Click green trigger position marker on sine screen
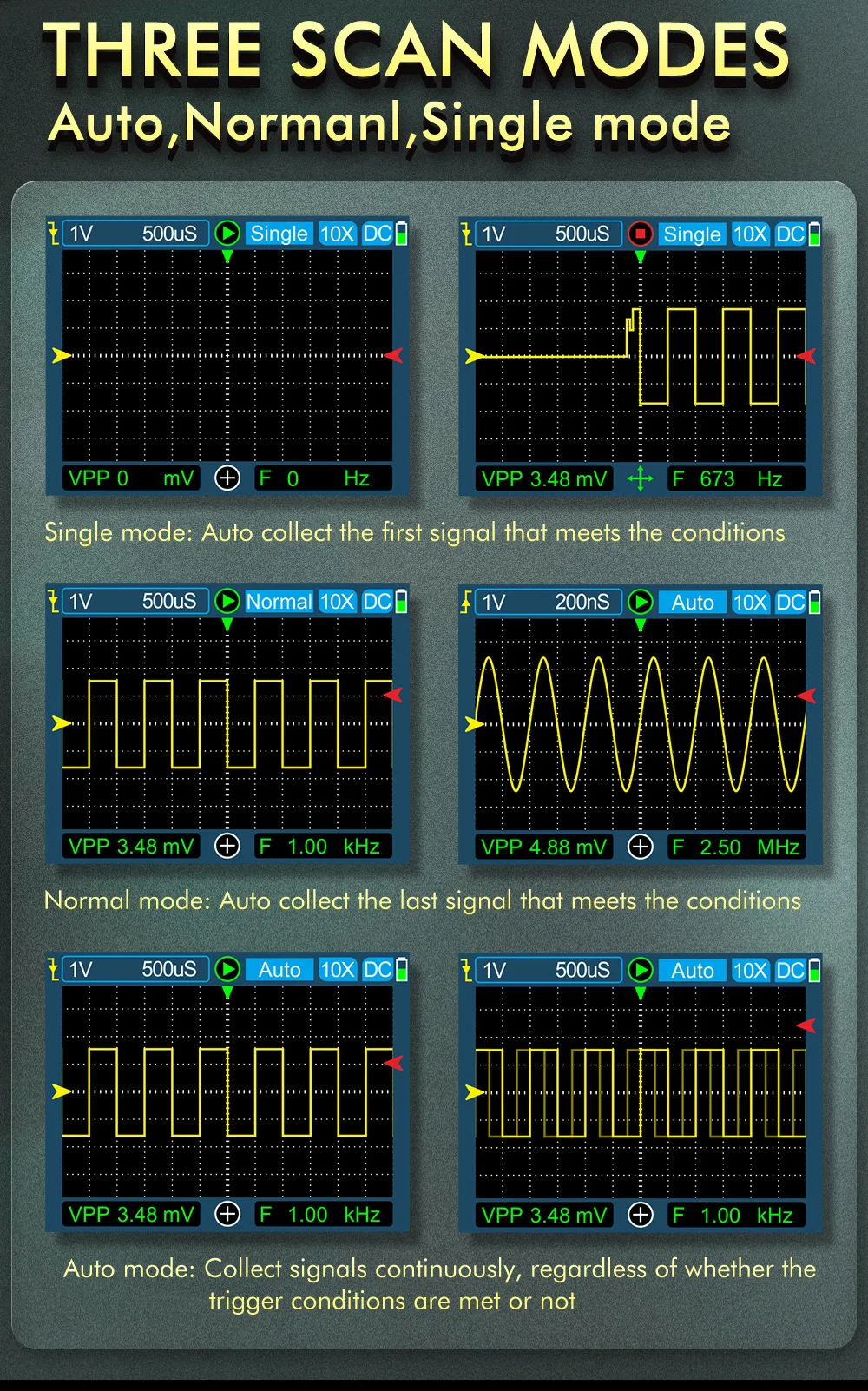Viewport: 868px width, 1391px height. click(641, 624)
